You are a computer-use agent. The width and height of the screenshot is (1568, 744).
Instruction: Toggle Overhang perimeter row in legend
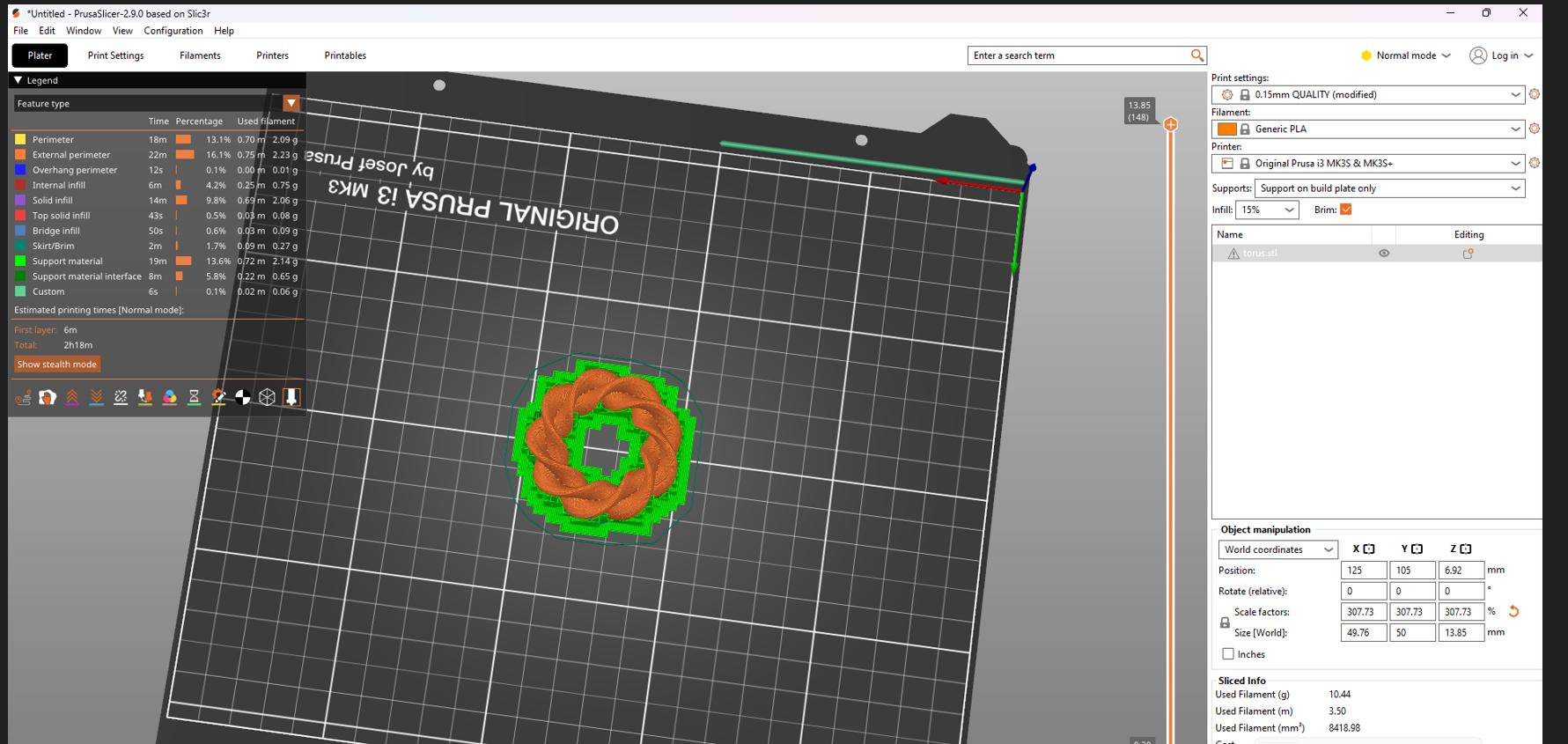(156, 170)
